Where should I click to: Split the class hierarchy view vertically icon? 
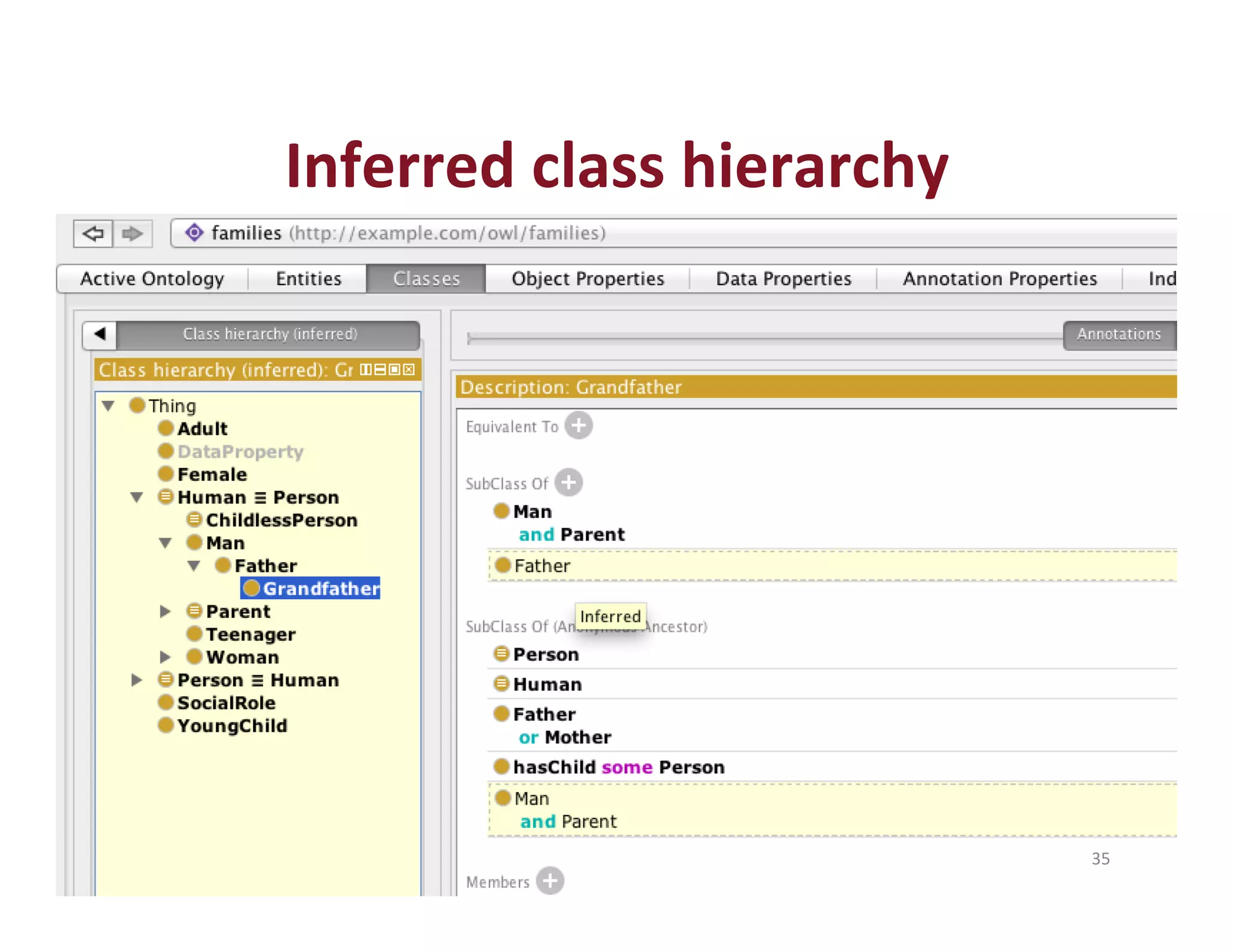click(366, 369)
